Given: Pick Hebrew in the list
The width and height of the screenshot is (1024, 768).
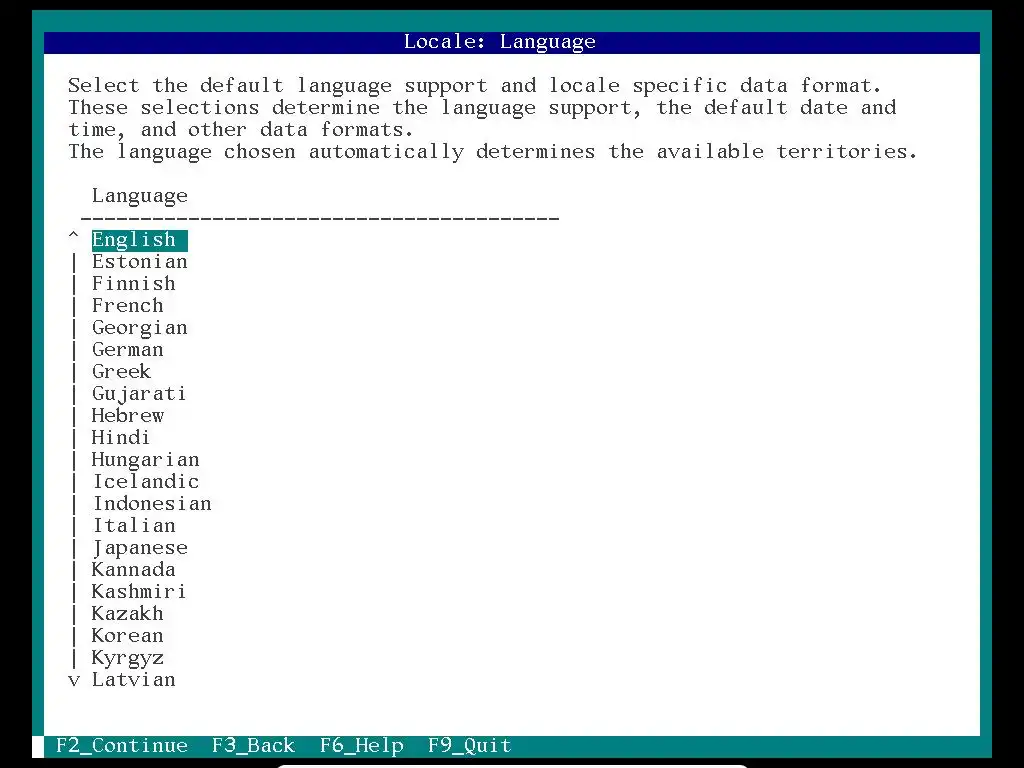Looking at the screenshot, I should pos(127,416).
